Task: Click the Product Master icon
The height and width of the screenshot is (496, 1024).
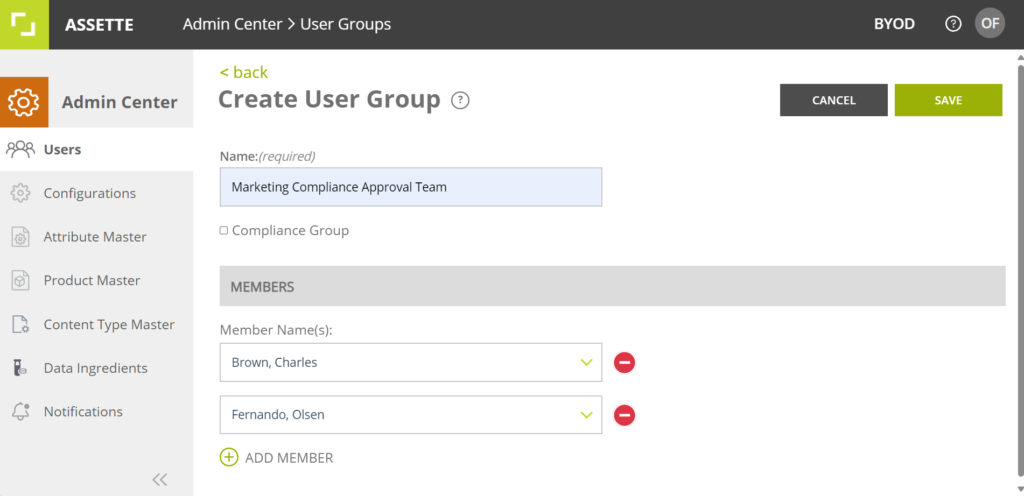Action: (20, 281)
